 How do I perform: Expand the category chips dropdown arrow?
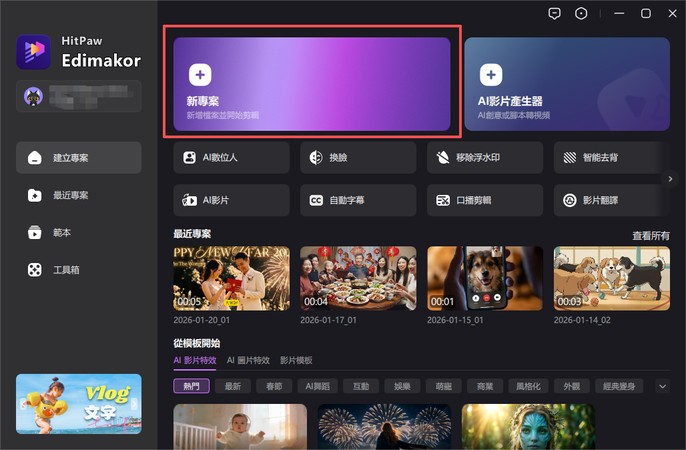662,386
